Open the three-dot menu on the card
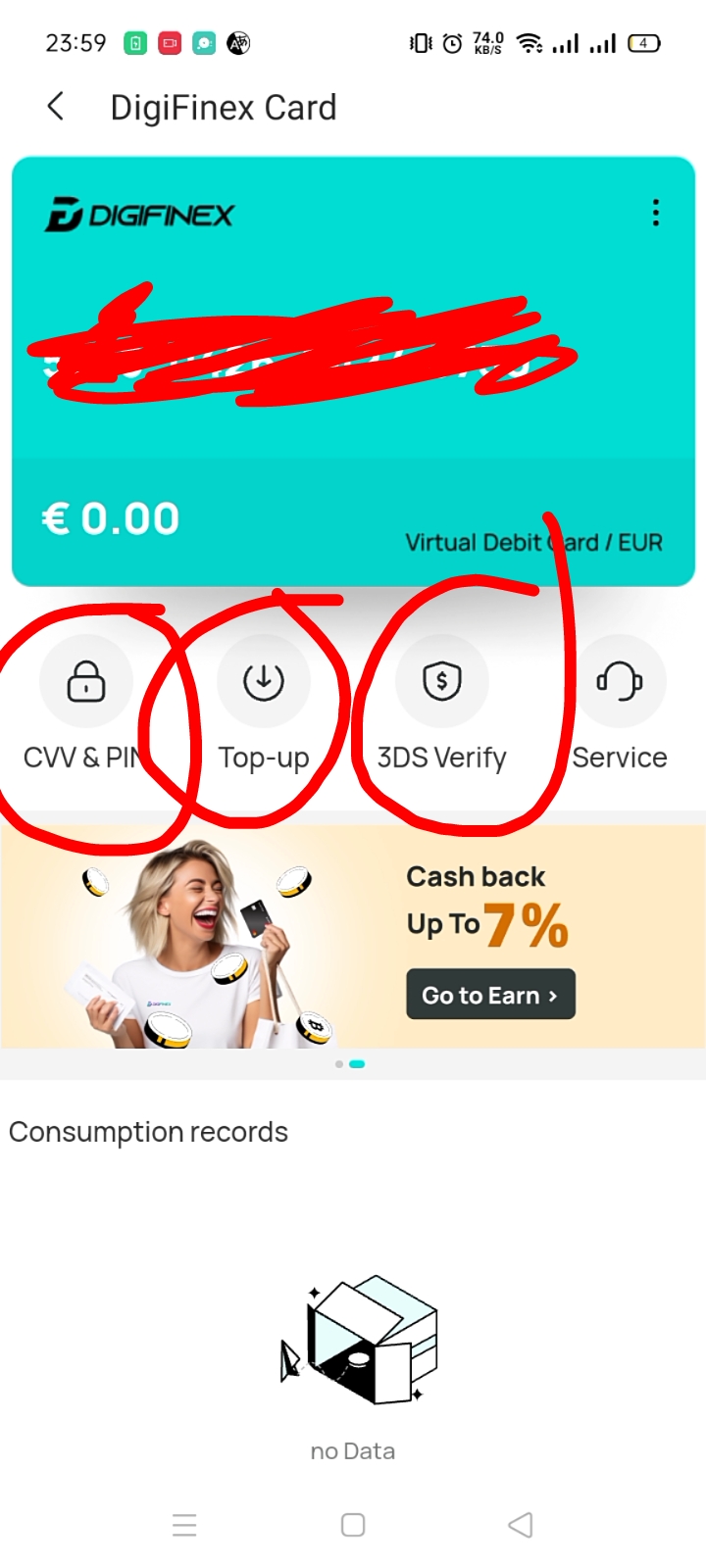Screen dimensions: 706x1568 click(x=656, y=213)
